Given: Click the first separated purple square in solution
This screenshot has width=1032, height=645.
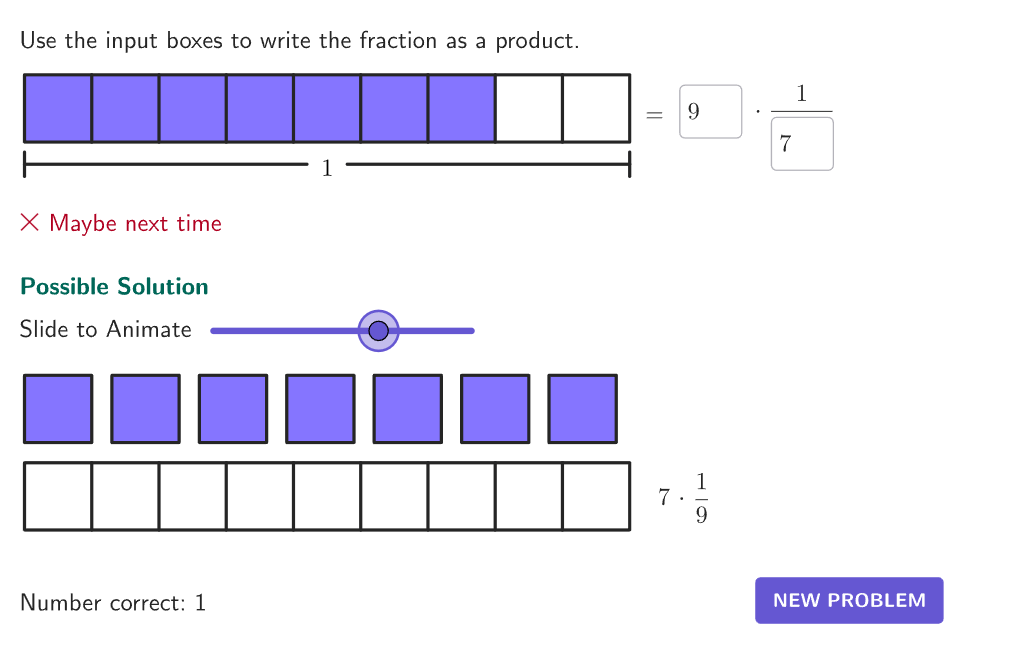Looking at the screenshot, I should click(58, 409).
